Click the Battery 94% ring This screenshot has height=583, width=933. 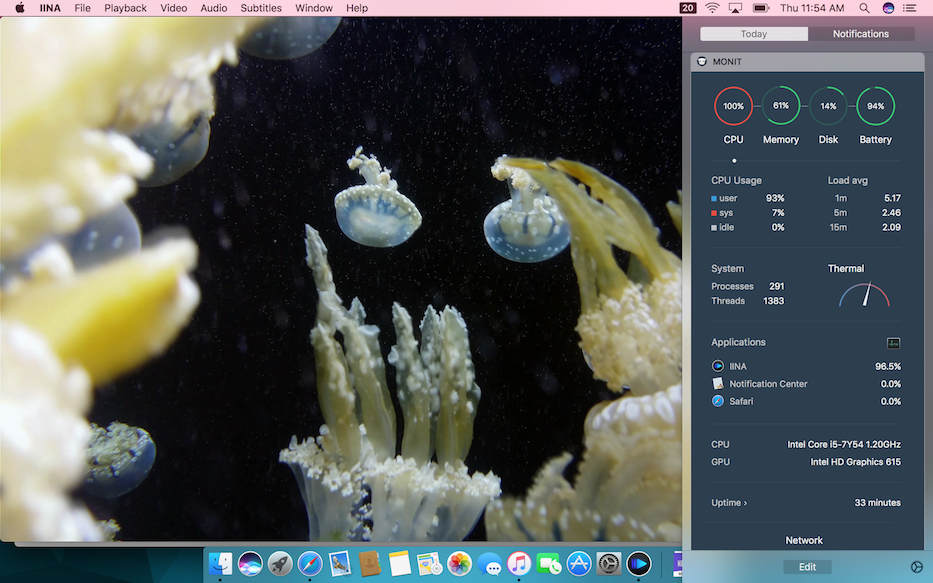point(875,106)
